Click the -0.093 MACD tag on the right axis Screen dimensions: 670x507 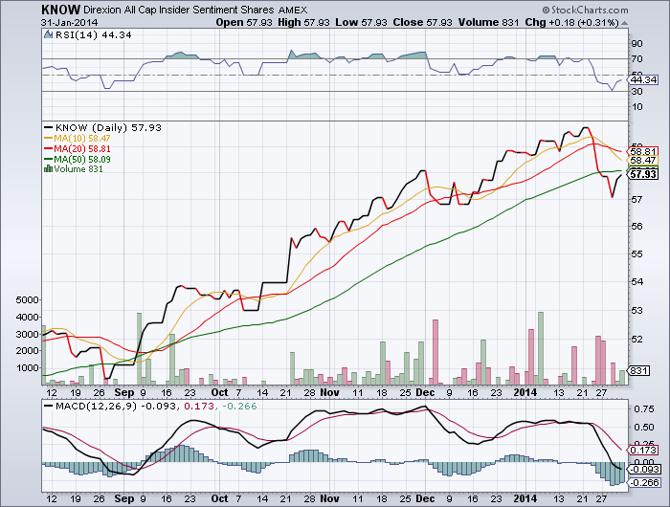pyautogui.click(x=643, y=469)
